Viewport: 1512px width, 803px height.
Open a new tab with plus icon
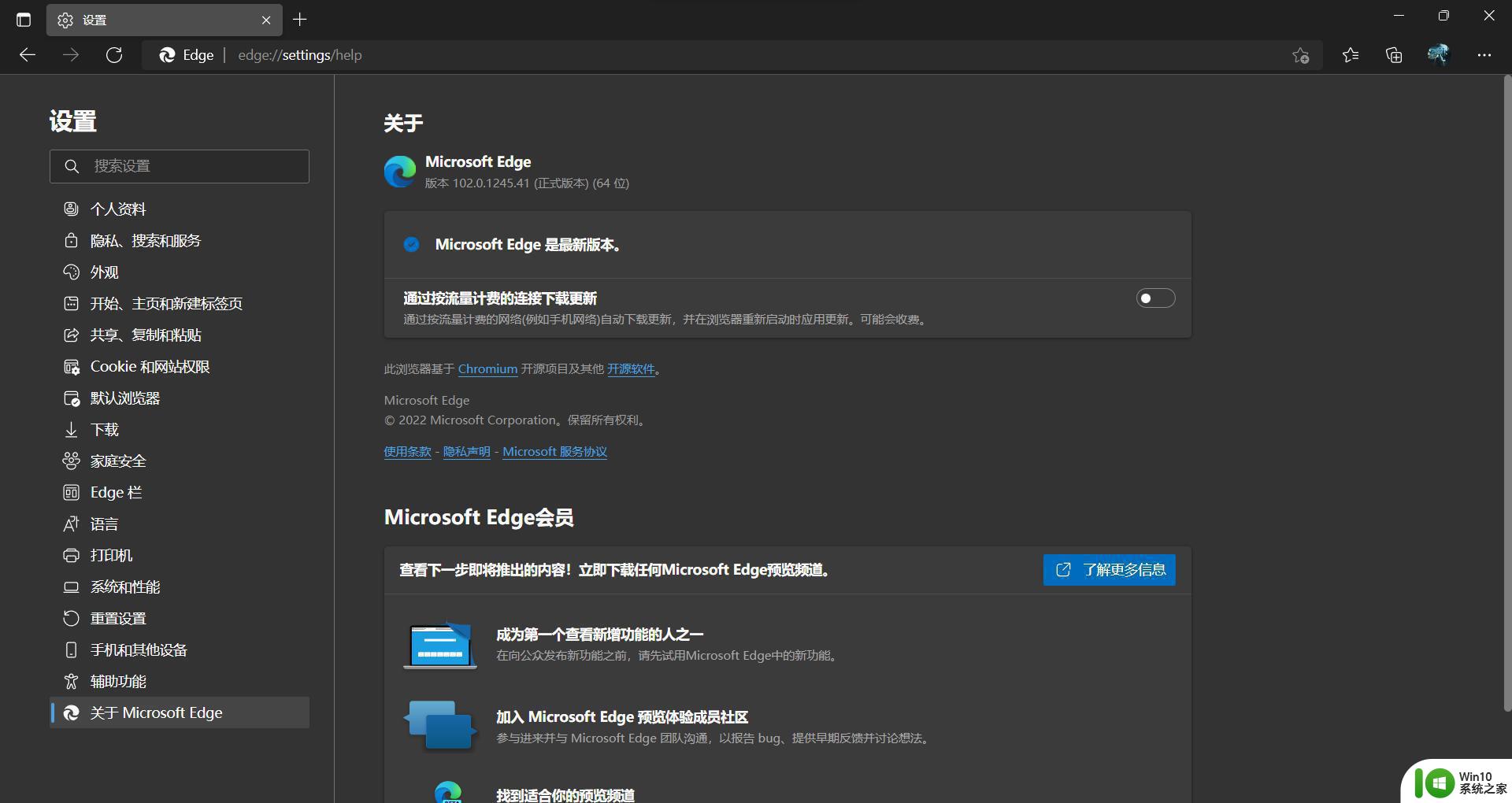[x=300, y=20]
